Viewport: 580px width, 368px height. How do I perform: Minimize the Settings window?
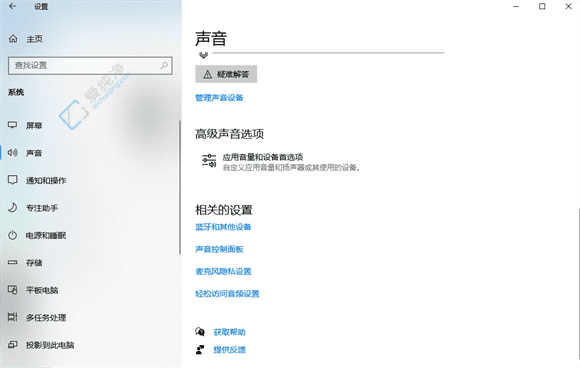pyautogui.click(x=516, y=6)
